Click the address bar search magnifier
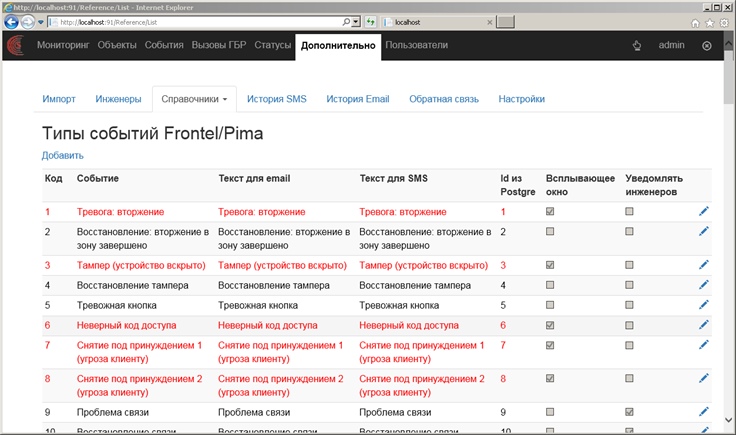This screenshot has width=736, height=435. [346, 22]
